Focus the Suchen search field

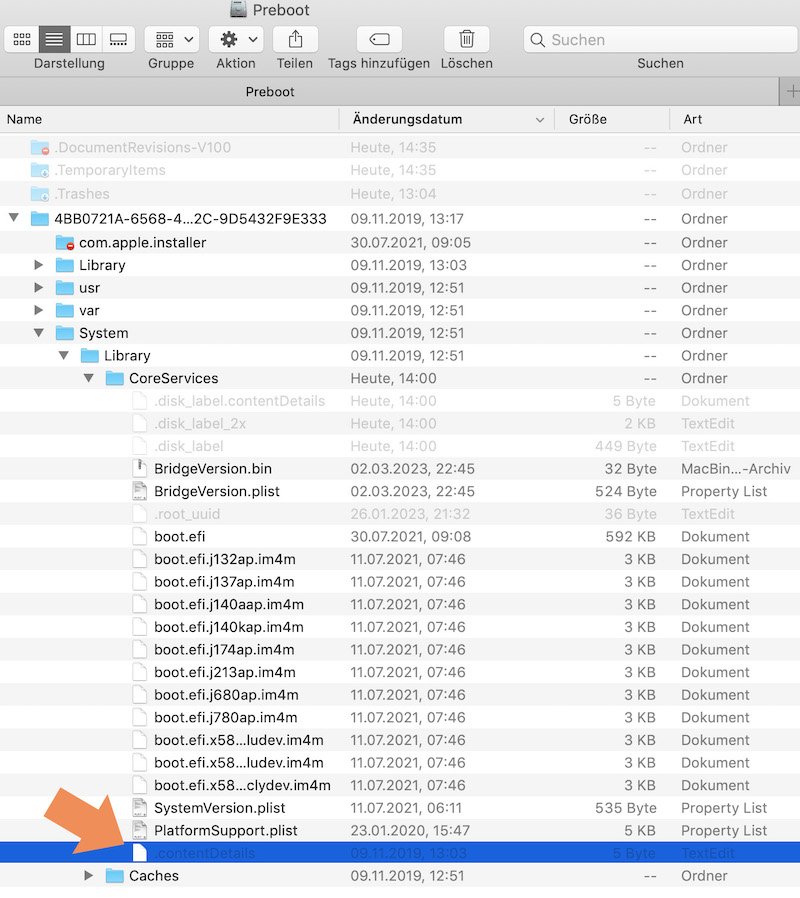(x=660, y=40)
